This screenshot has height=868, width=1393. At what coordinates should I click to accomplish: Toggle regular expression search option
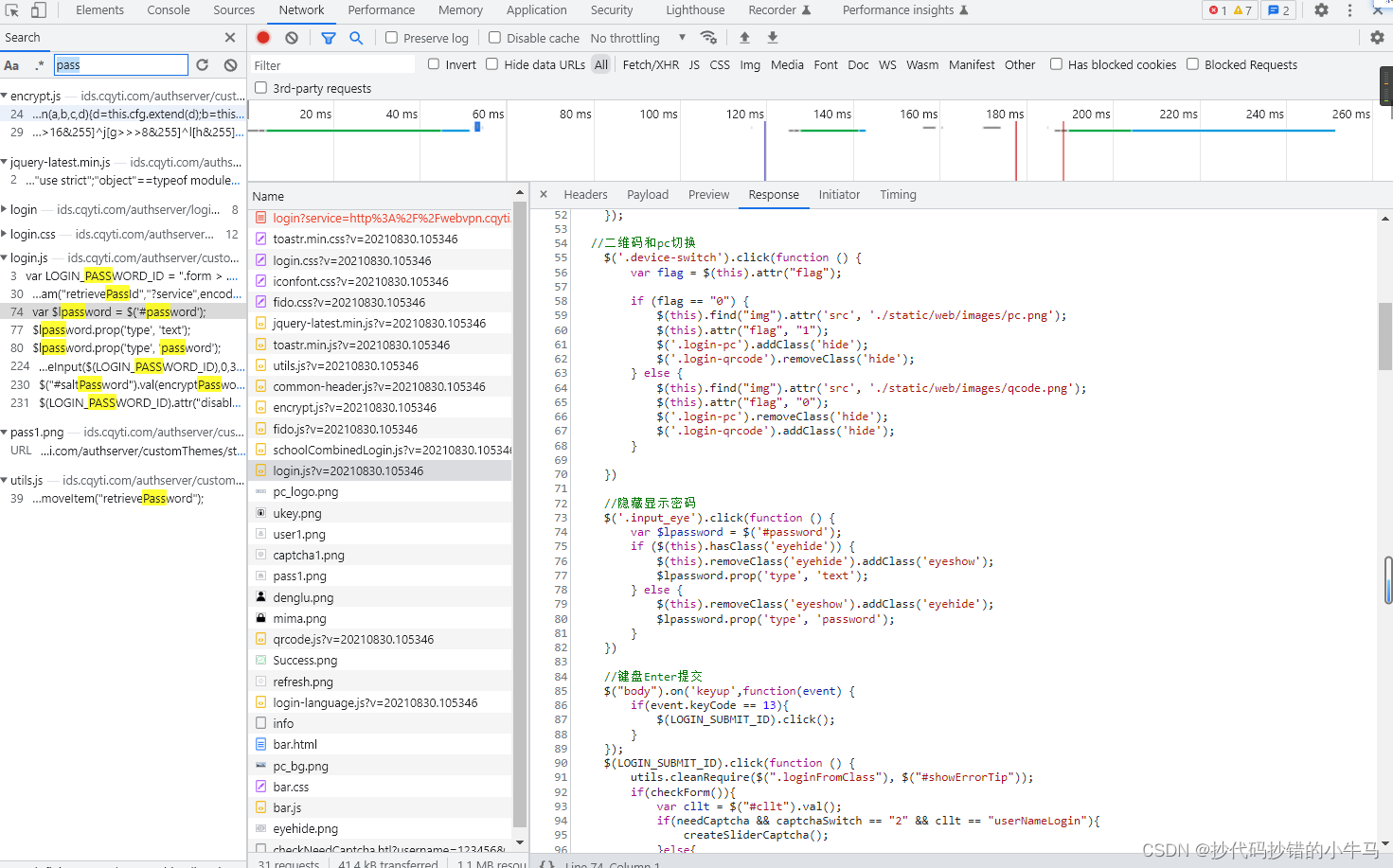point(39,65)
